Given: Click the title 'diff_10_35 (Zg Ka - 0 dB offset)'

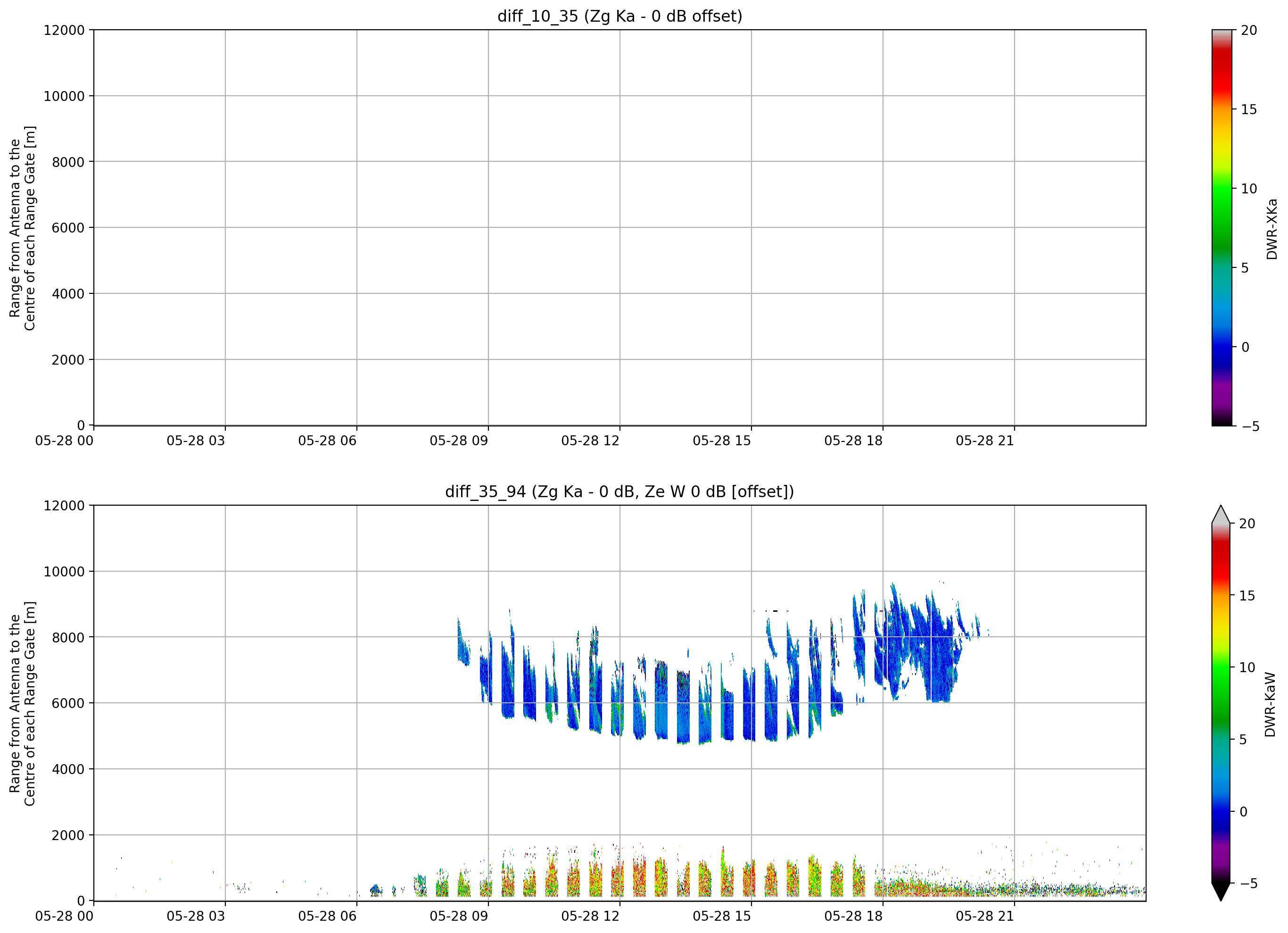Looking at the screenshot, I should click(x=619, y=16).
